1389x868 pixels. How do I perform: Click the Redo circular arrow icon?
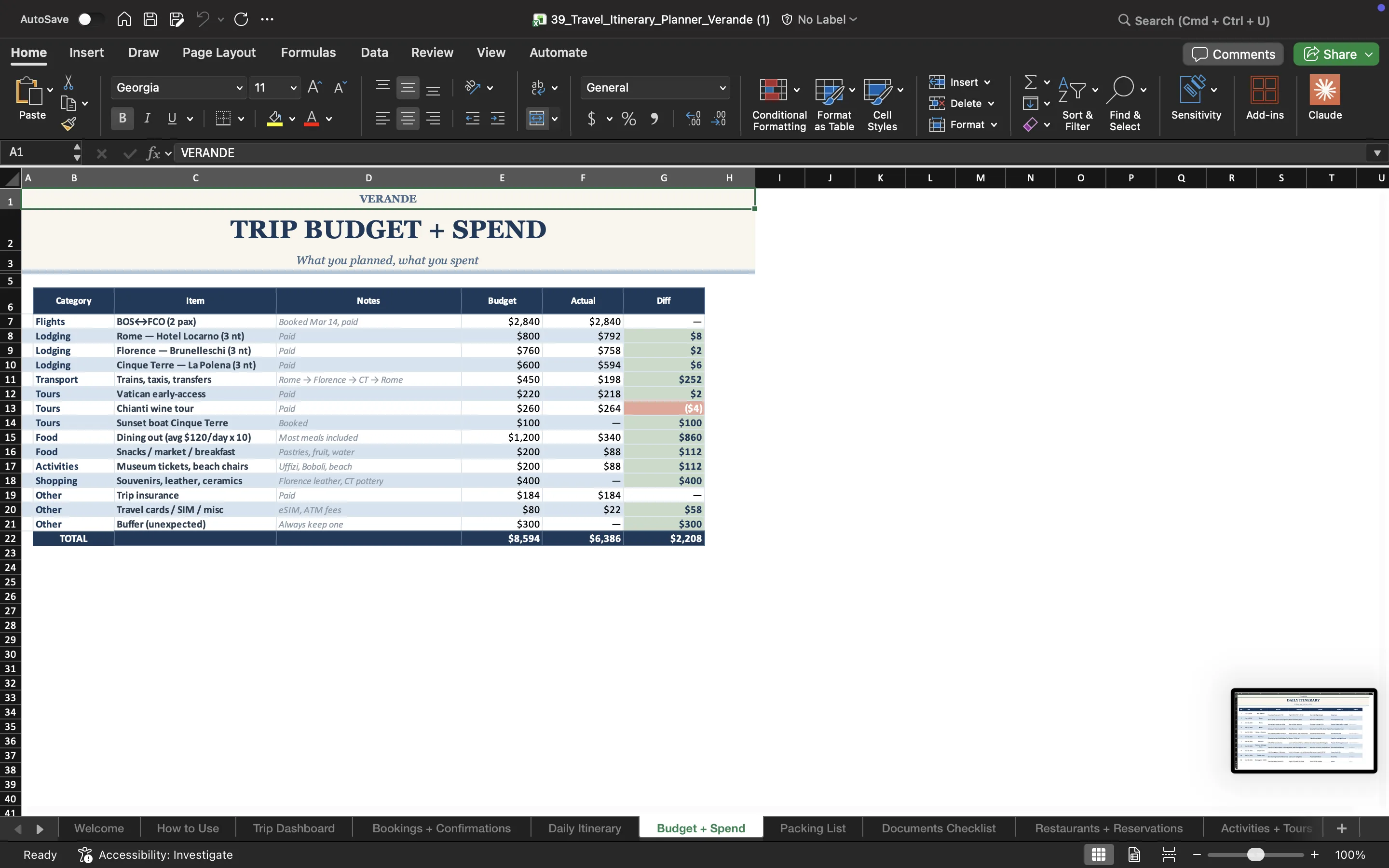(x=241, y=19)
